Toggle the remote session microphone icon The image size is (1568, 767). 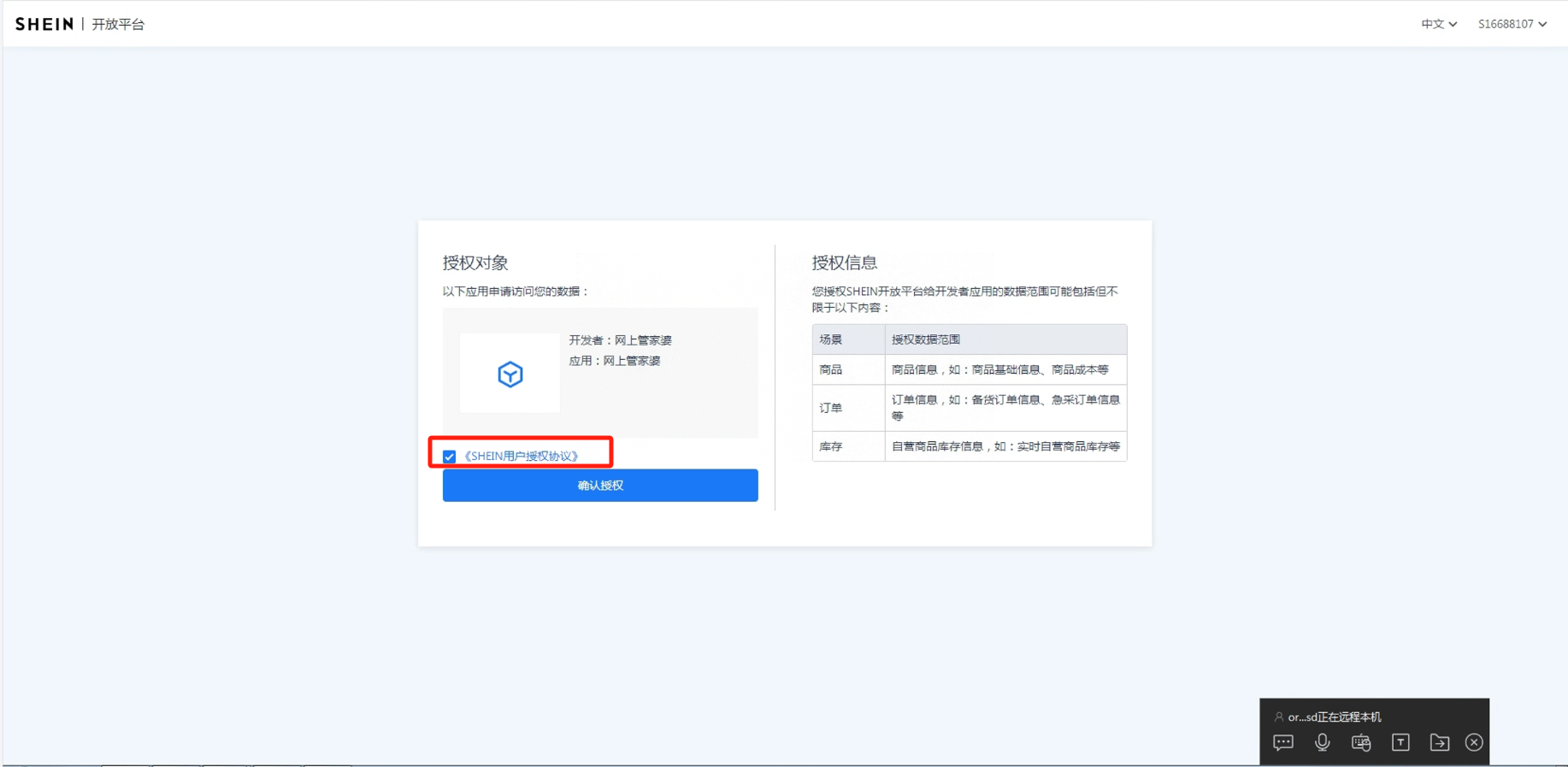coord(1322,742)
